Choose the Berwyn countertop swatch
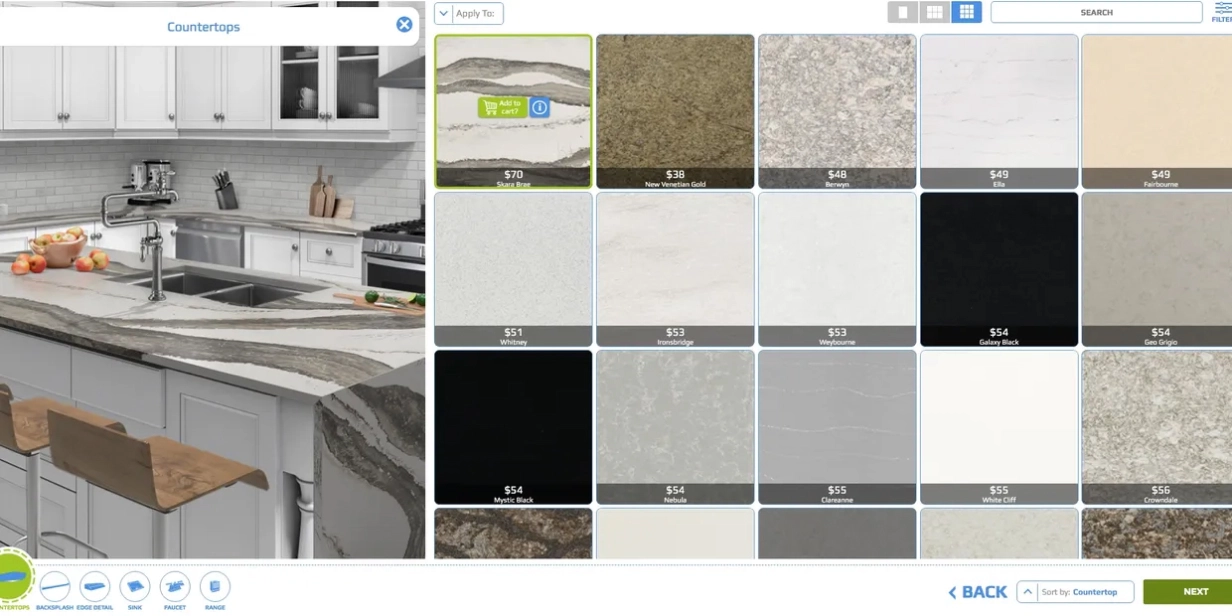 pyautogui.click(x=837, y=111)
